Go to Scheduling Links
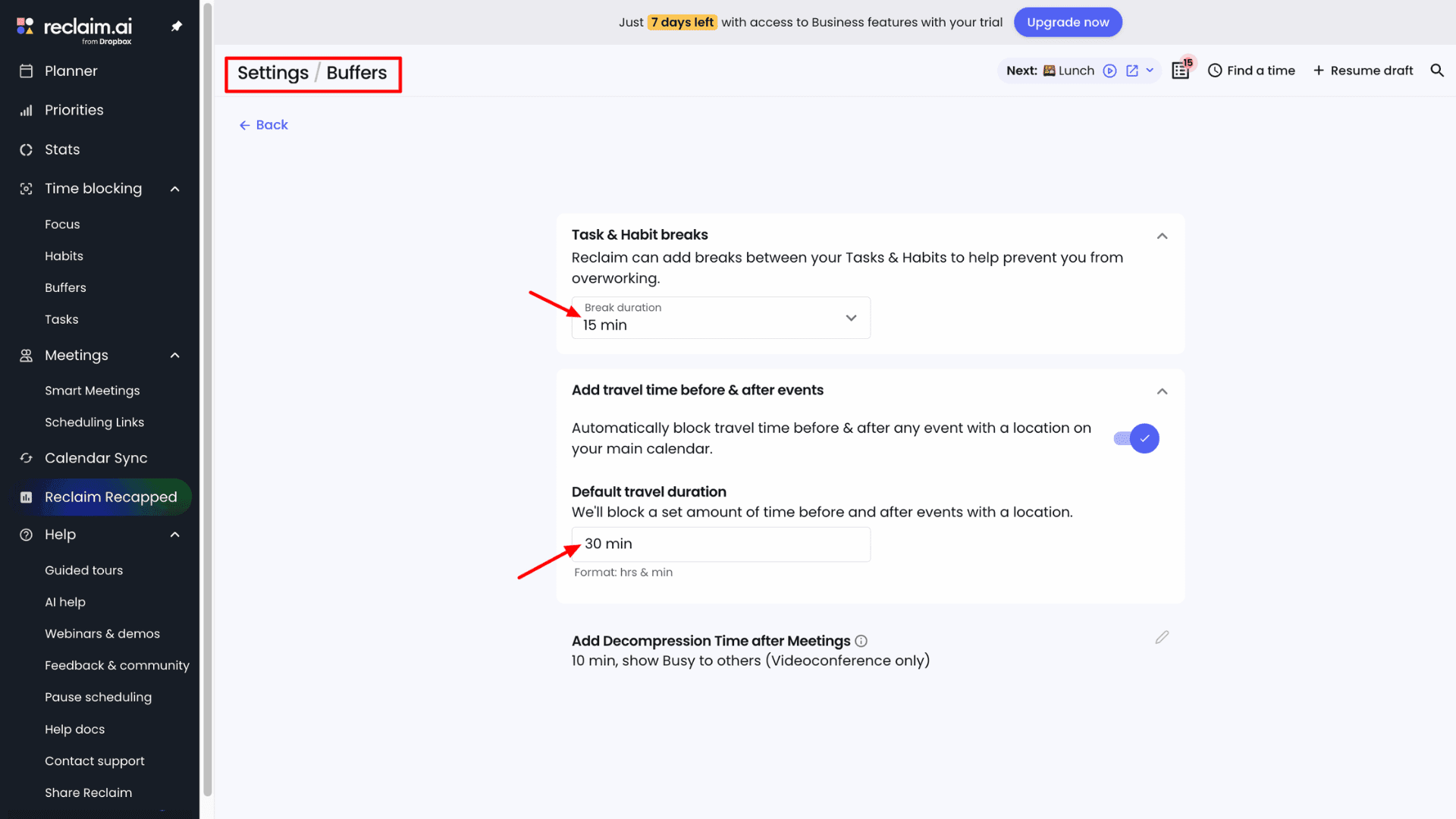Image resolution: width=1456 pixels, height=819 pixels. 94,422
